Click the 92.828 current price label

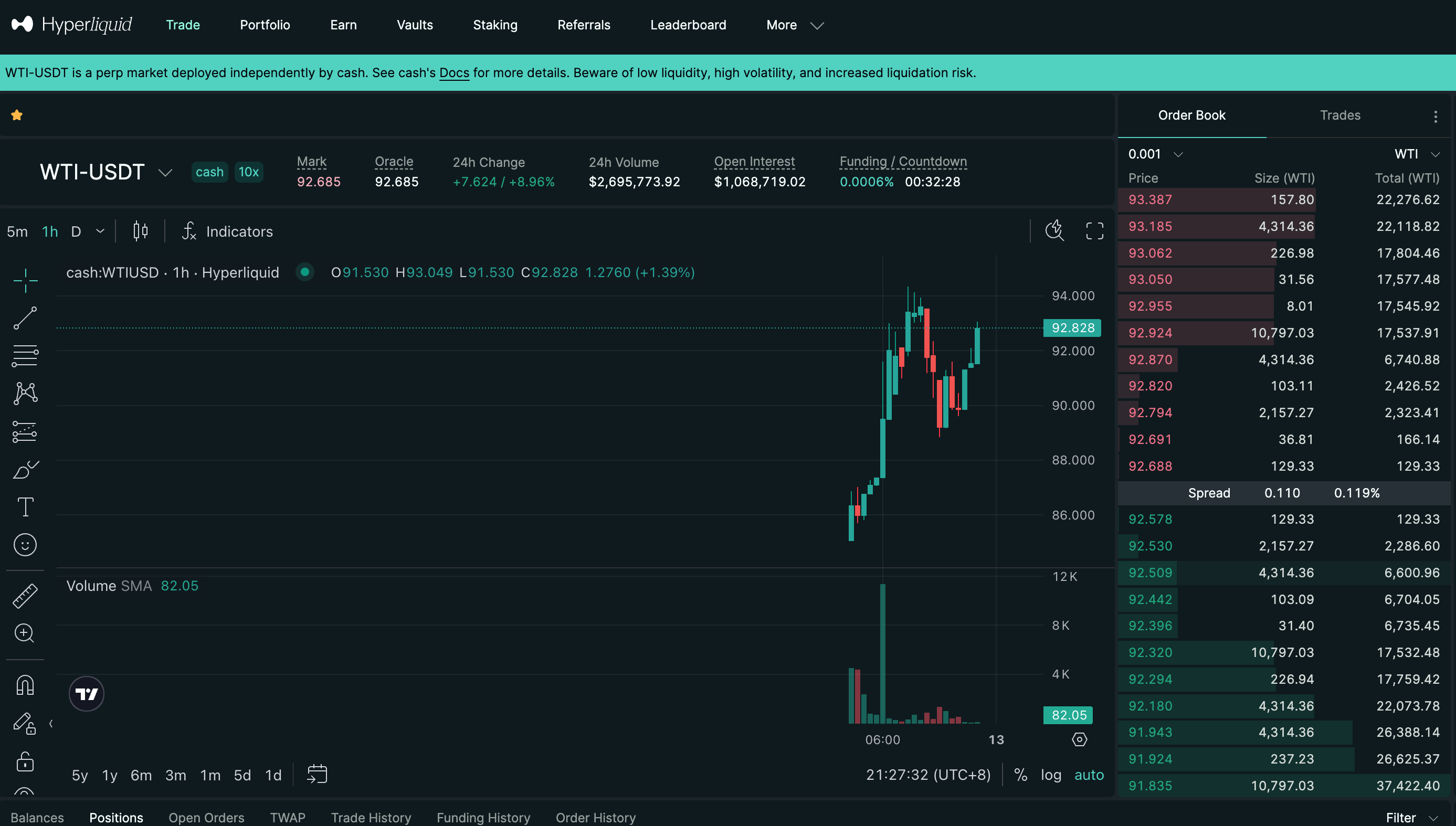click(1072, 328)
